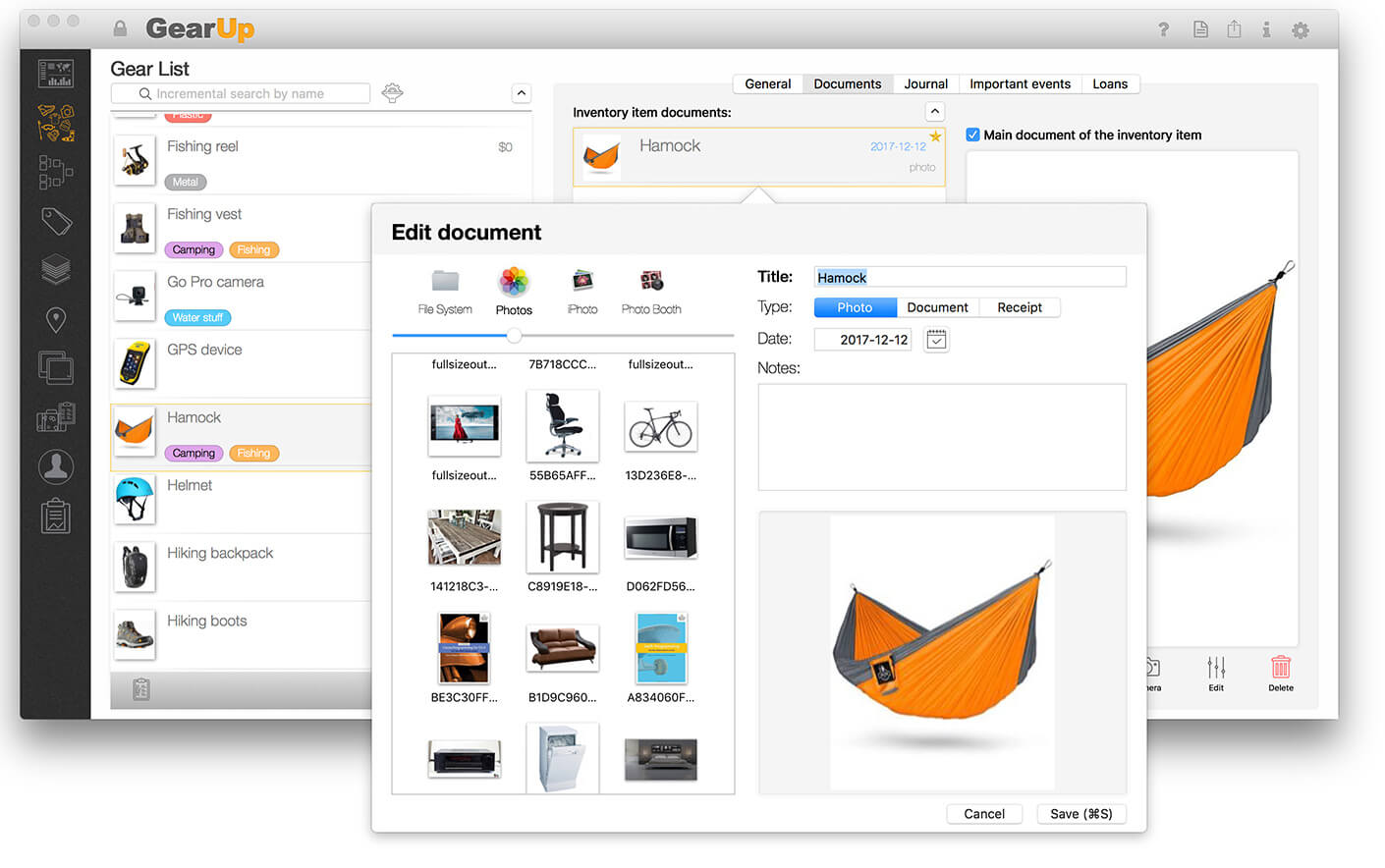Click the red Delete trash icon
Viewport: 1385px width, 868px height.
[1280, 669]
